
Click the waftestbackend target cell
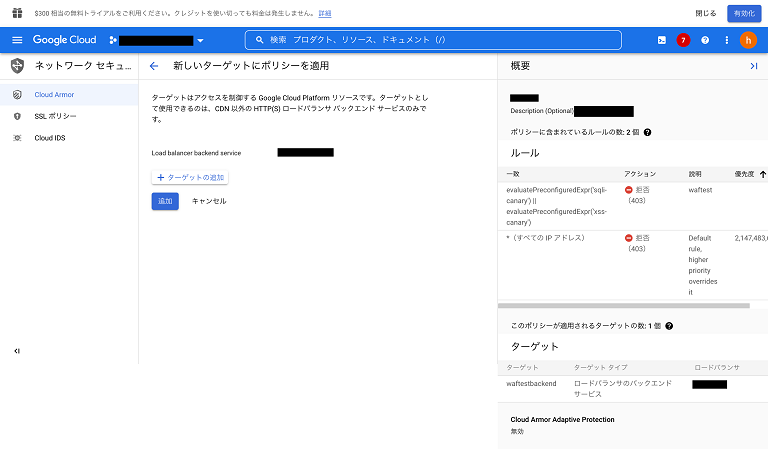pos(531,383)
